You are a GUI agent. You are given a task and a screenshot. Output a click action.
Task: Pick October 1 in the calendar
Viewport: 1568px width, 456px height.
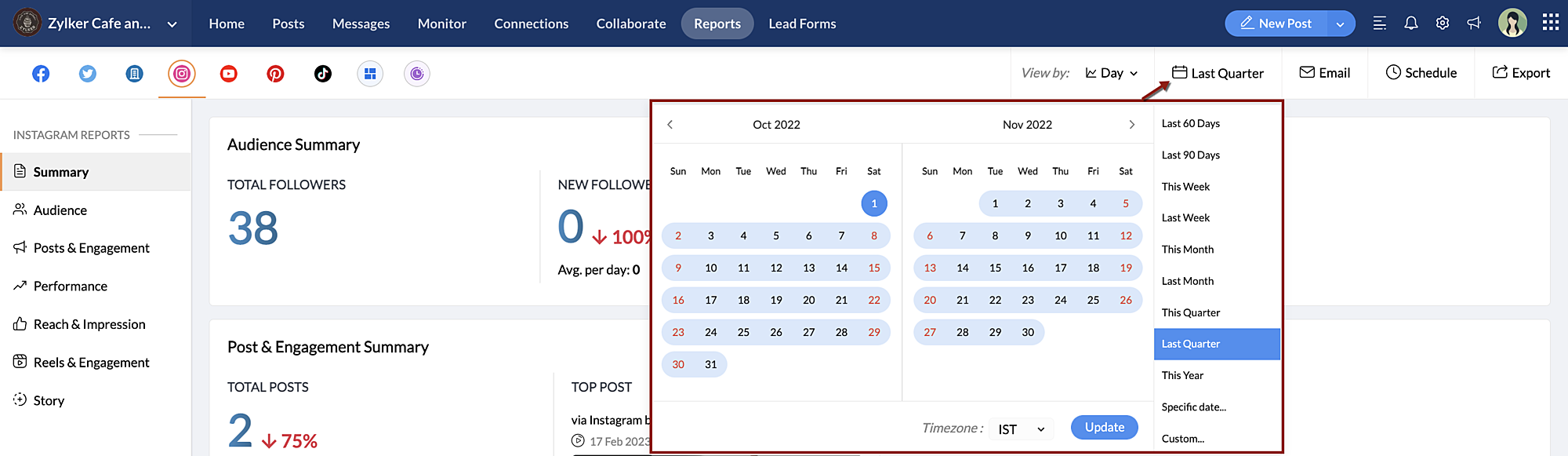coord(874,203)
